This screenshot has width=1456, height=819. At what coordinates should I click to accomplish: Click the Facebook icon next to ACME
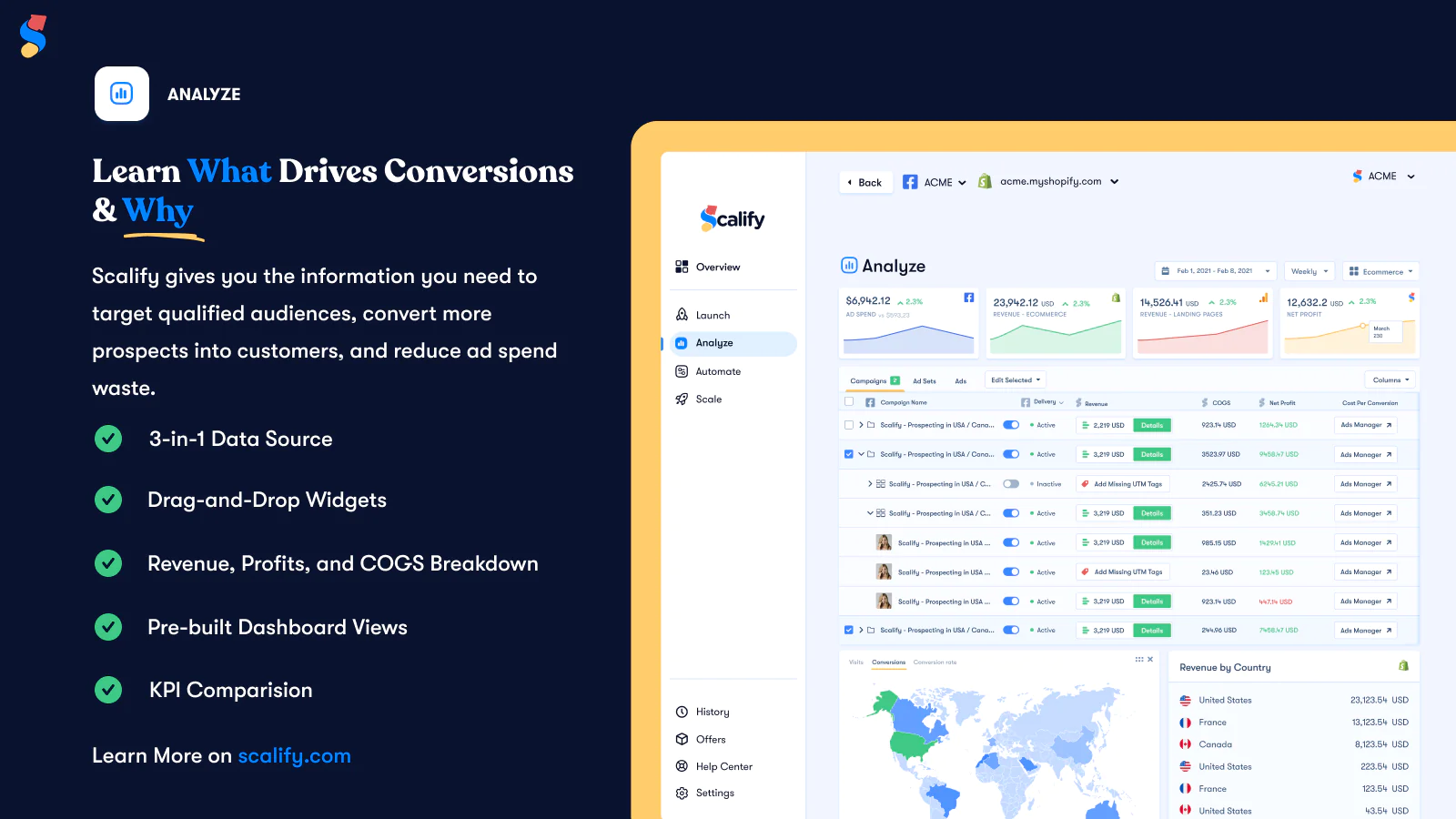point(910,182)
